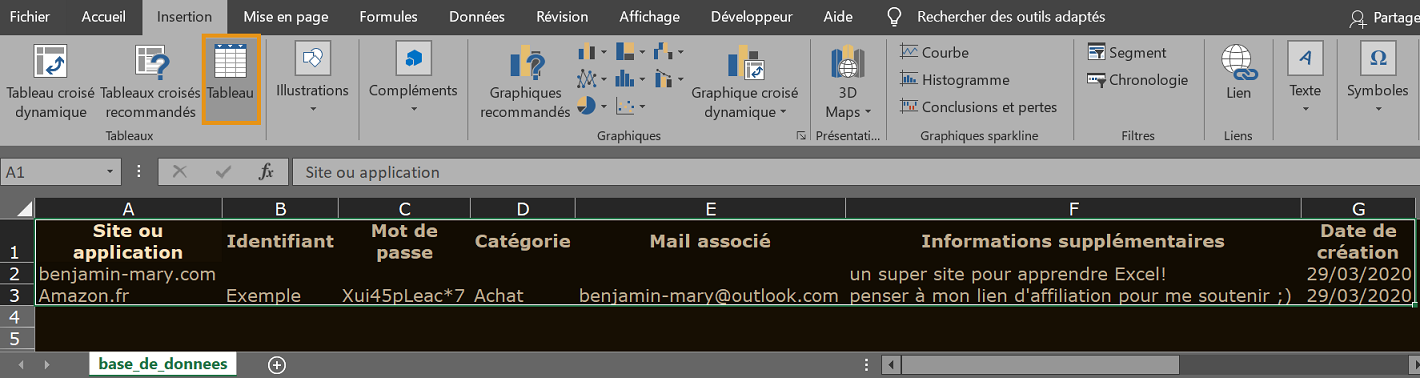Screen dimensions: 1420x378
Task: Click the formula bar confirm checkmark
Action: click(x=223, y=172)
